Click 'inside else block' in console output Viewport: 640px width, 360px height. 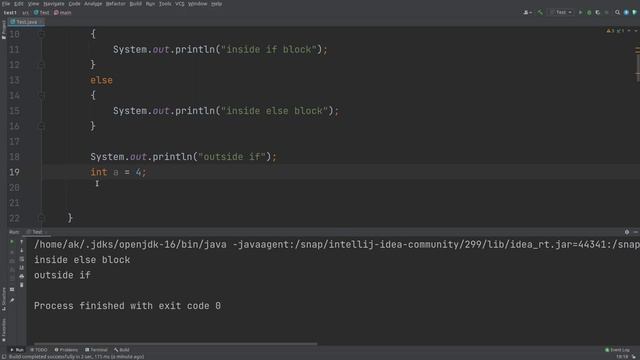click(x=82, y=260)
